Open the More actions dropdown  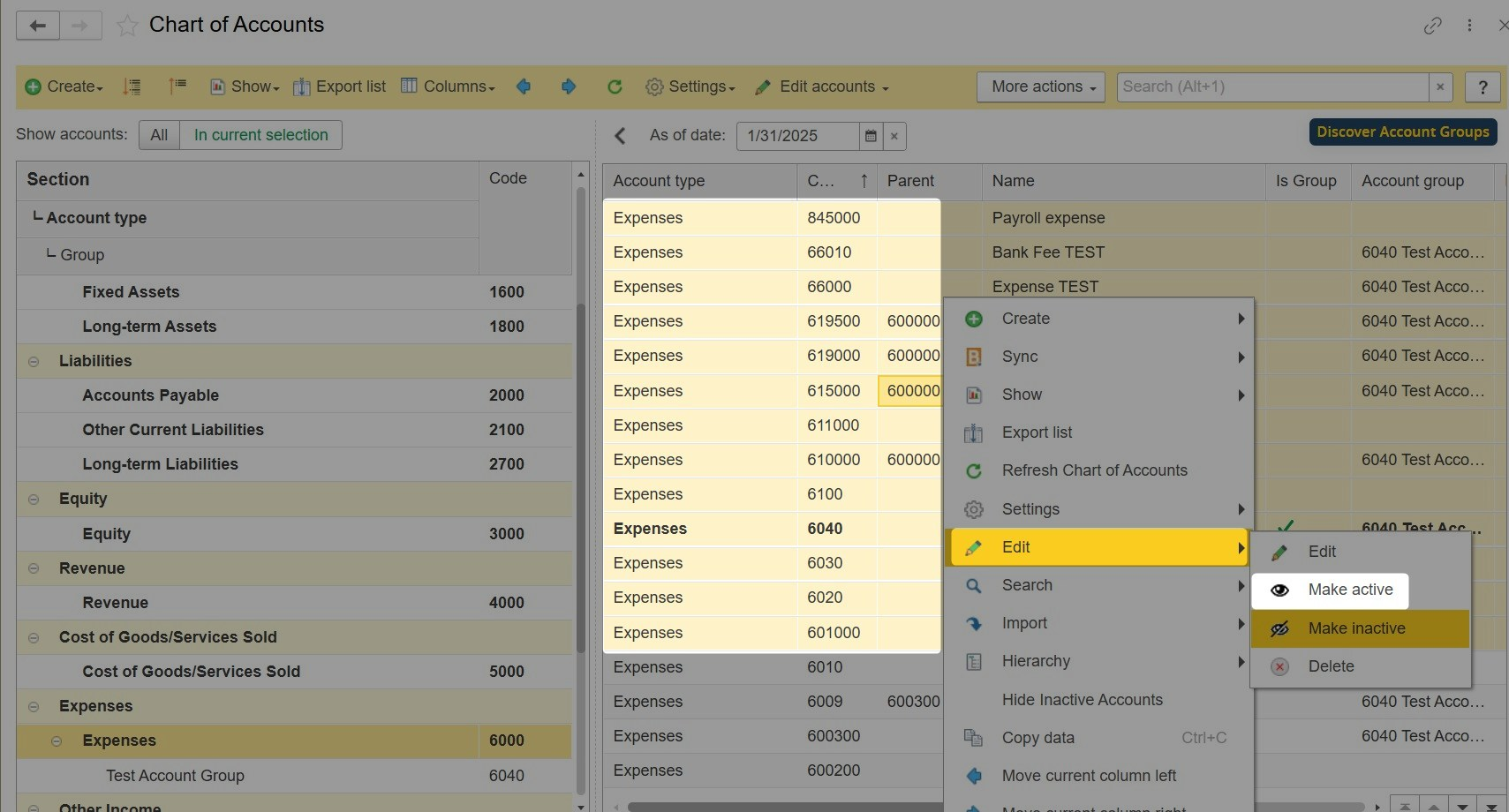pos(1041,86)
